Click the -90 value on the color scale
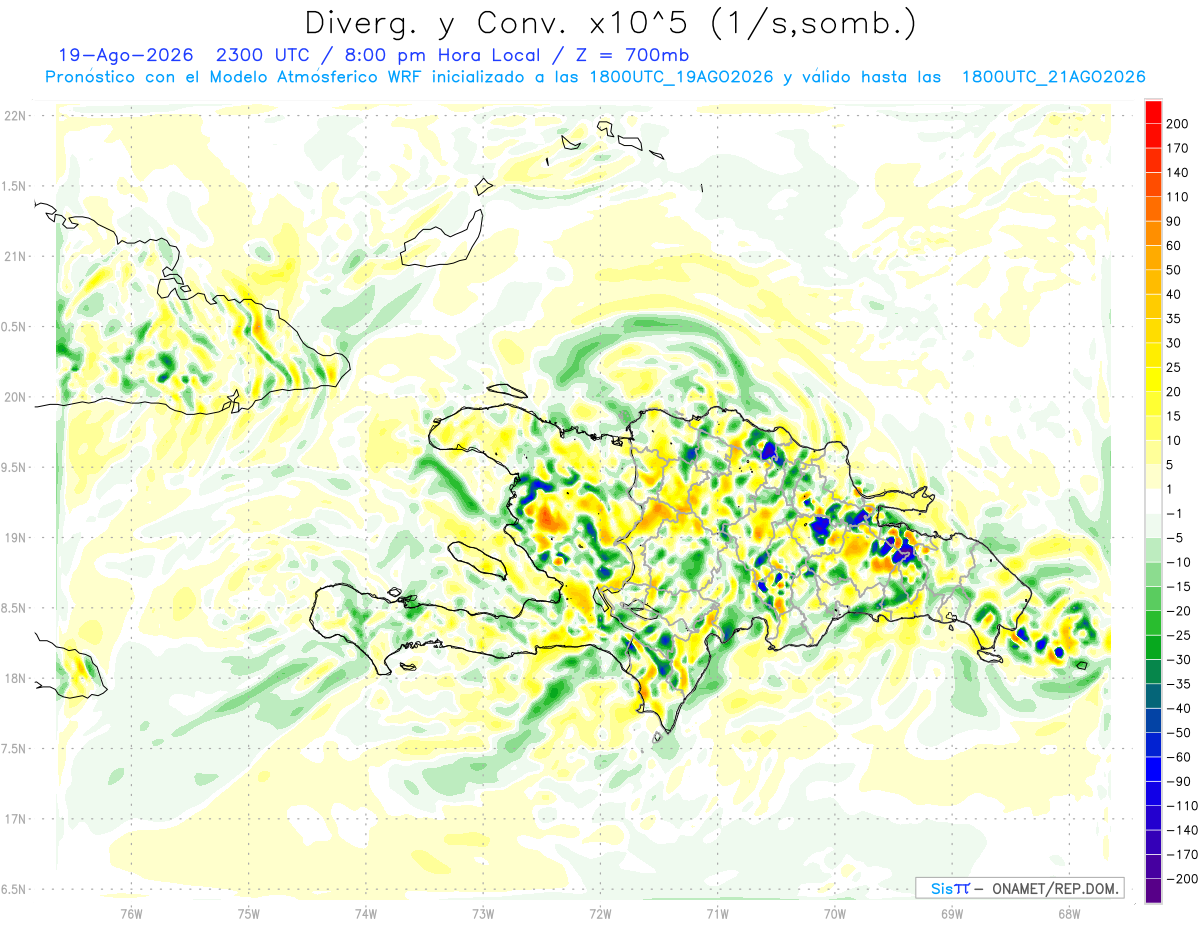Viewport: 1200px width, 927px height. (x=1177, y=782)
